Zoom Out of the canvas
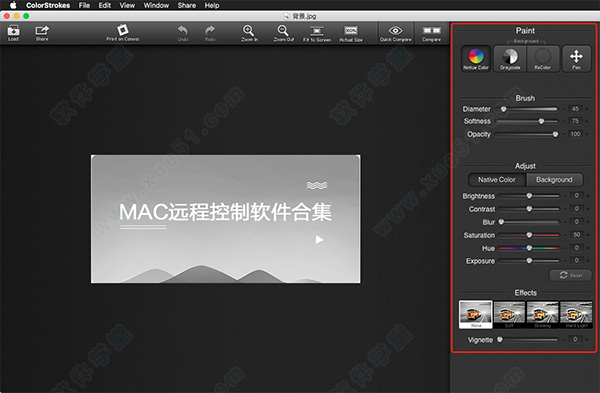Viewport: 600px width, 393px height. [284, 33]
